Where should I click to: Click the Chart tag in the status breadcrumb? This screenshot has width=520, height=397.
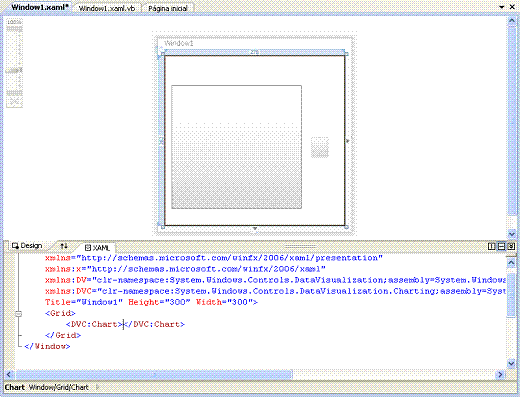15,387
